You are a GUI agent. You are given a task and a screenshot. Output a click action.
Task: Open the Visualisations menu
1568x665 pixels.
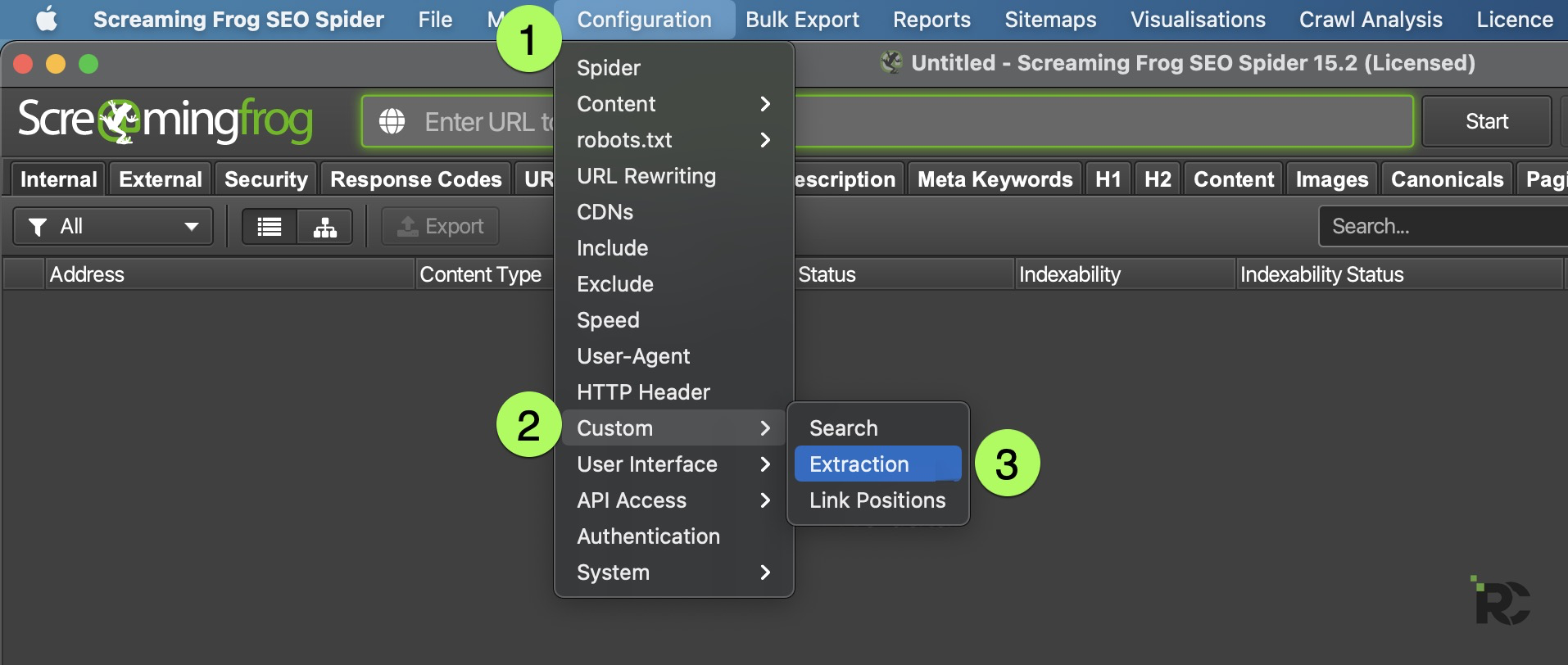1198,20
